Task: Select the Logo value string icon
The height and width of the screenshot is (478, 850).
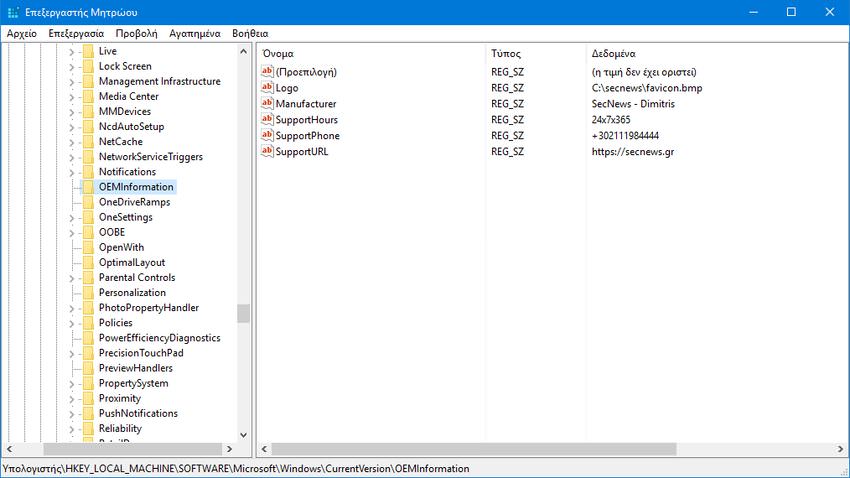Action: [x=267, y=87]
